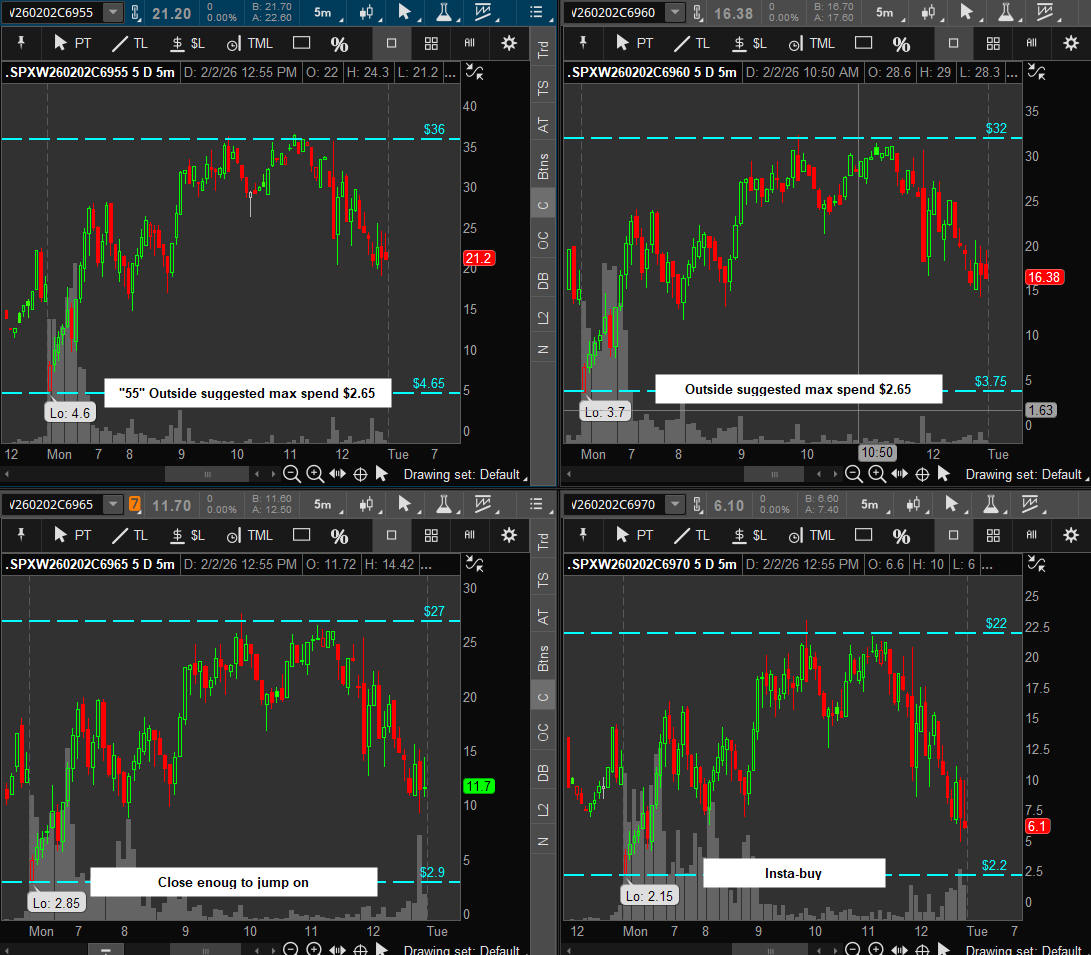The height and width of the screenshot is (955, 1091).
Task: Zoom out on the C6960 chart
Action: coord(853,474)
